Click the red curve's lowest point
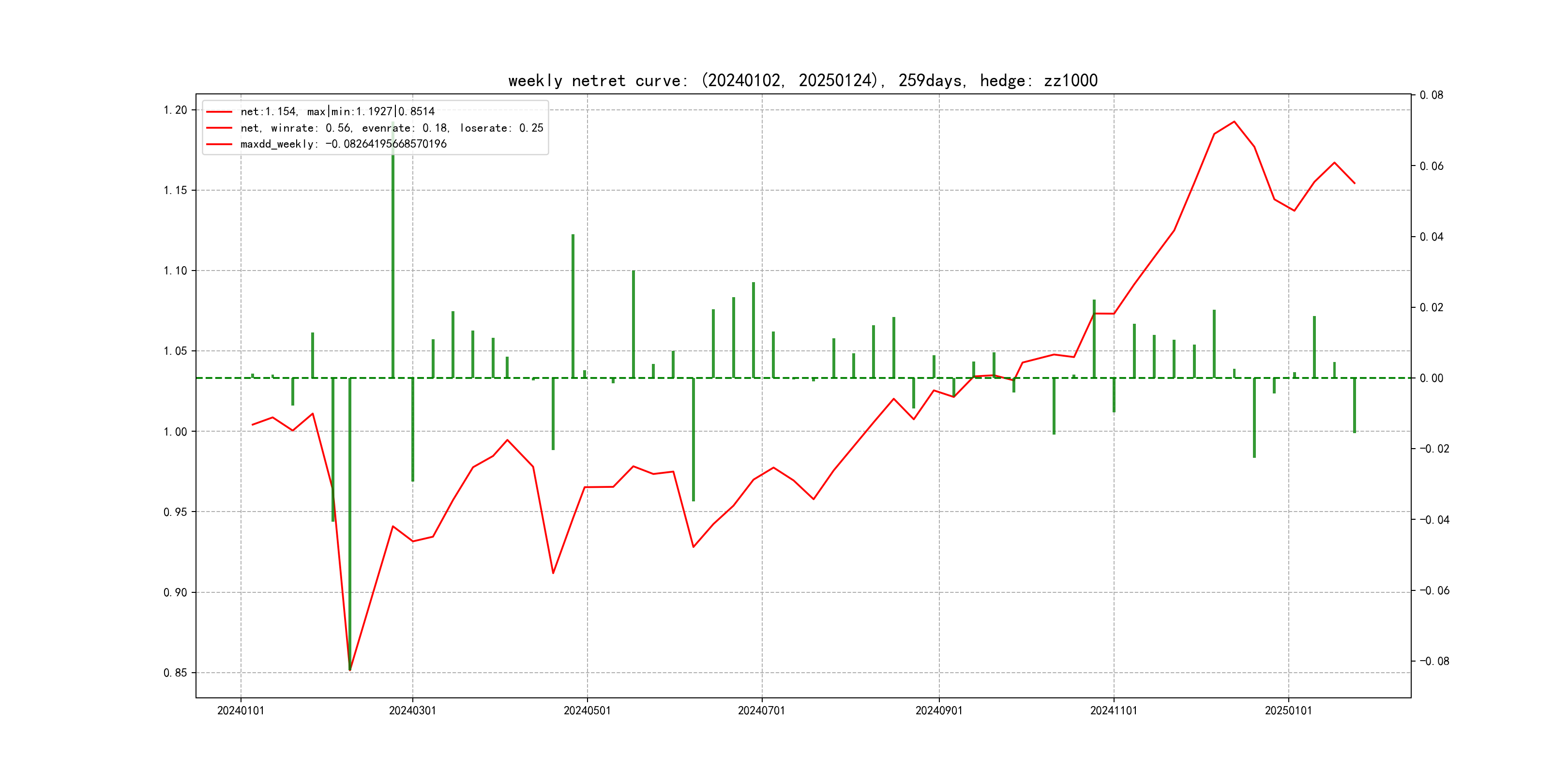 coord(350,670)
